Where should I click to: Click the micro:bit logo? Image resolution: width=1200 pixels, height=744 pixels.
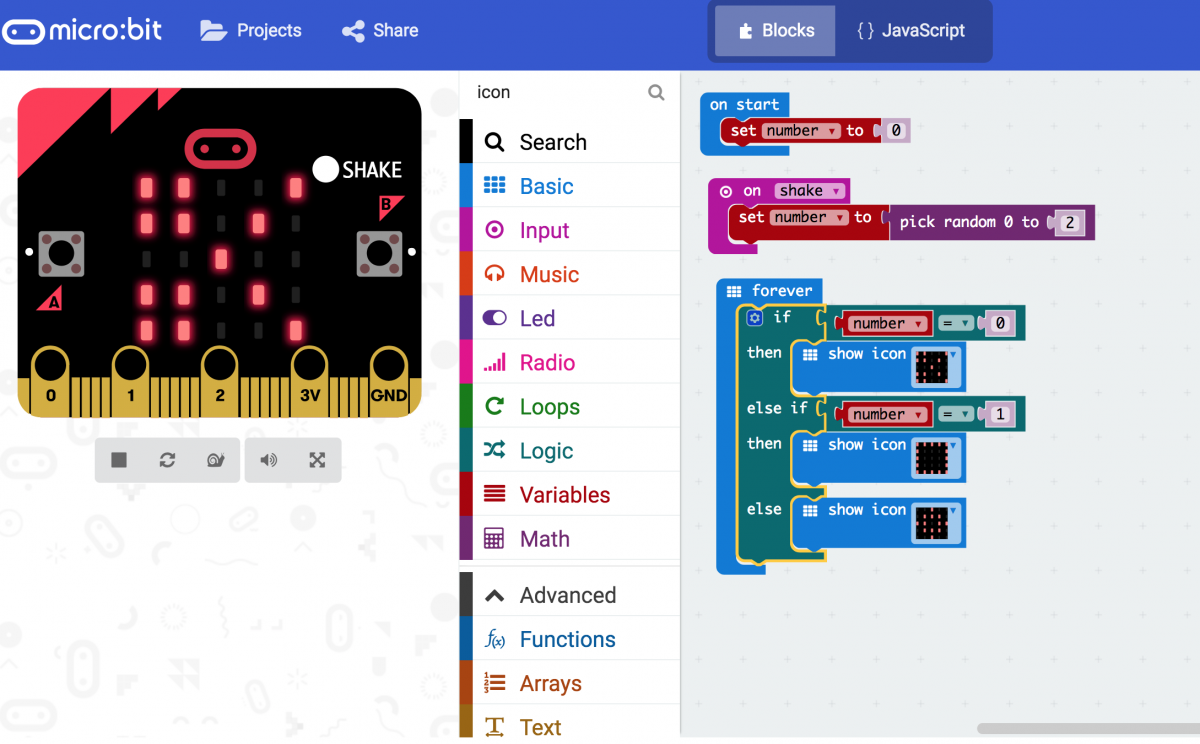point(83,30)
